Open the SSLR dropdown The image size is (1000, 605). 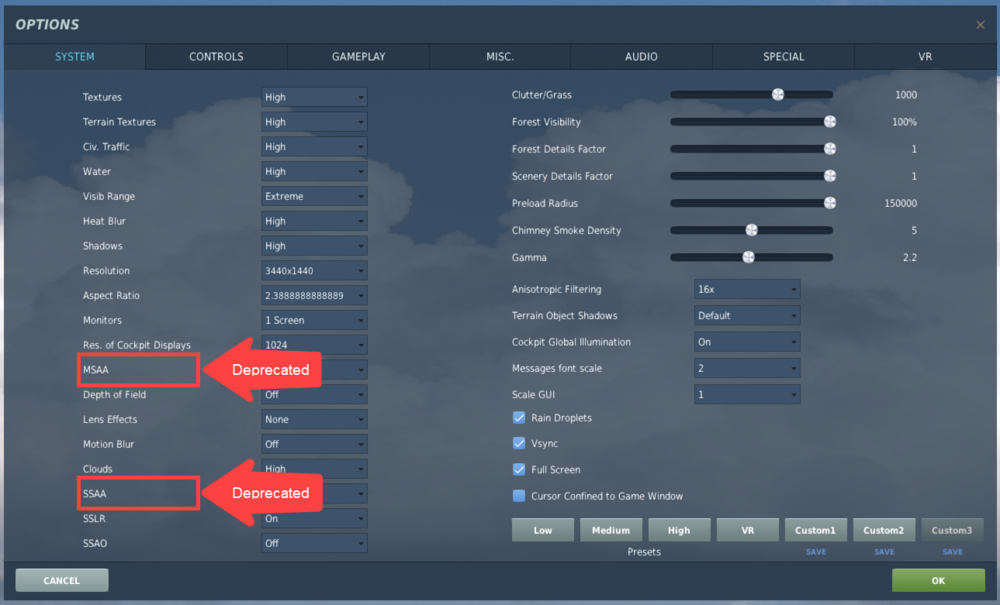click(x=314, y=518)
